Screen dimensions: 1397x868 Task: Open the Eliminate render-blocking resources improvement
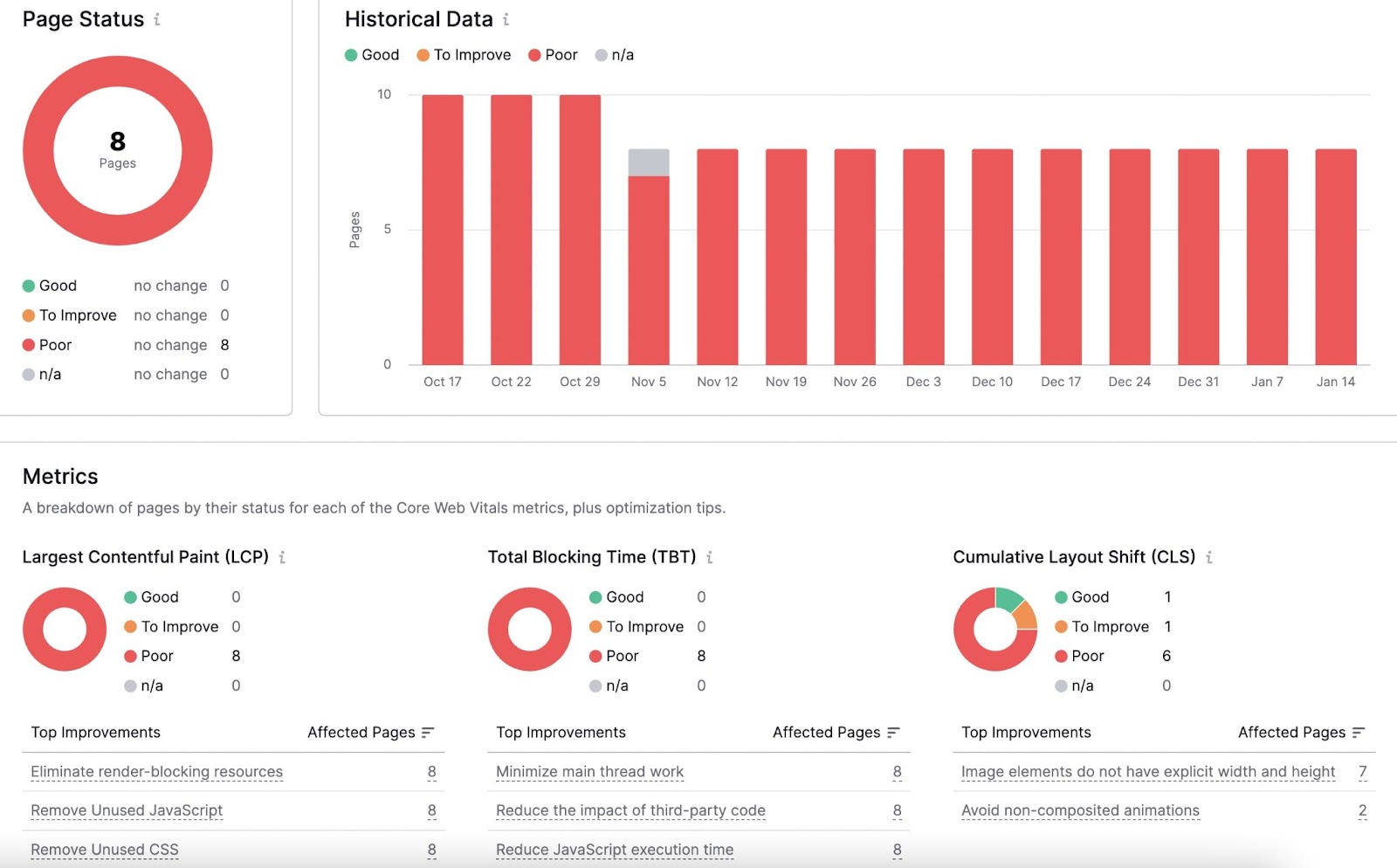155,772
